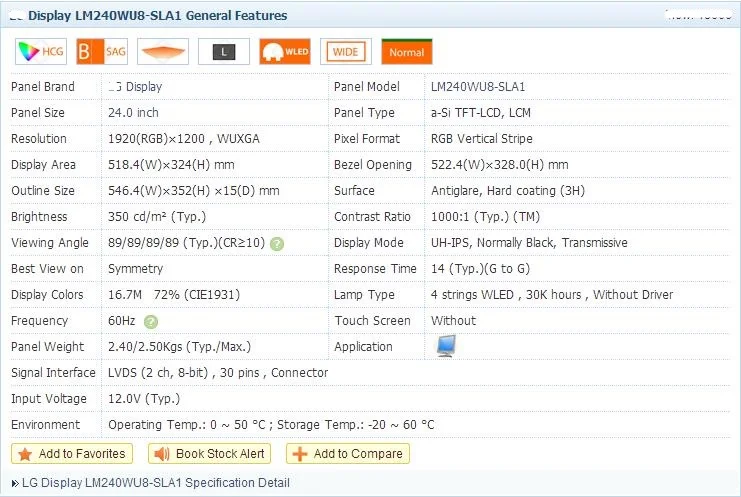Click the 1920(RGB)×1200 WUXGA resolution value
Viewport: 741px width, 497px height.
(183, 139)
